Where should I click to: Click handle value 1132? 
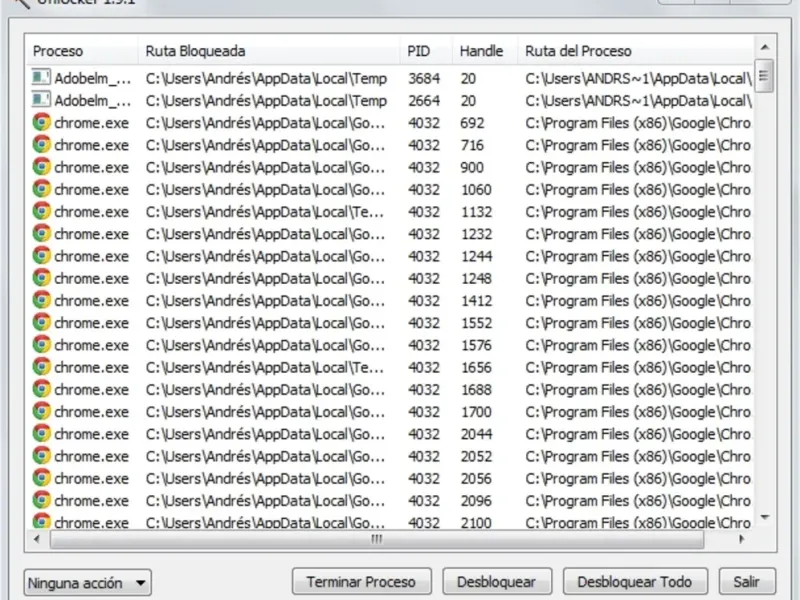[477, 212]
